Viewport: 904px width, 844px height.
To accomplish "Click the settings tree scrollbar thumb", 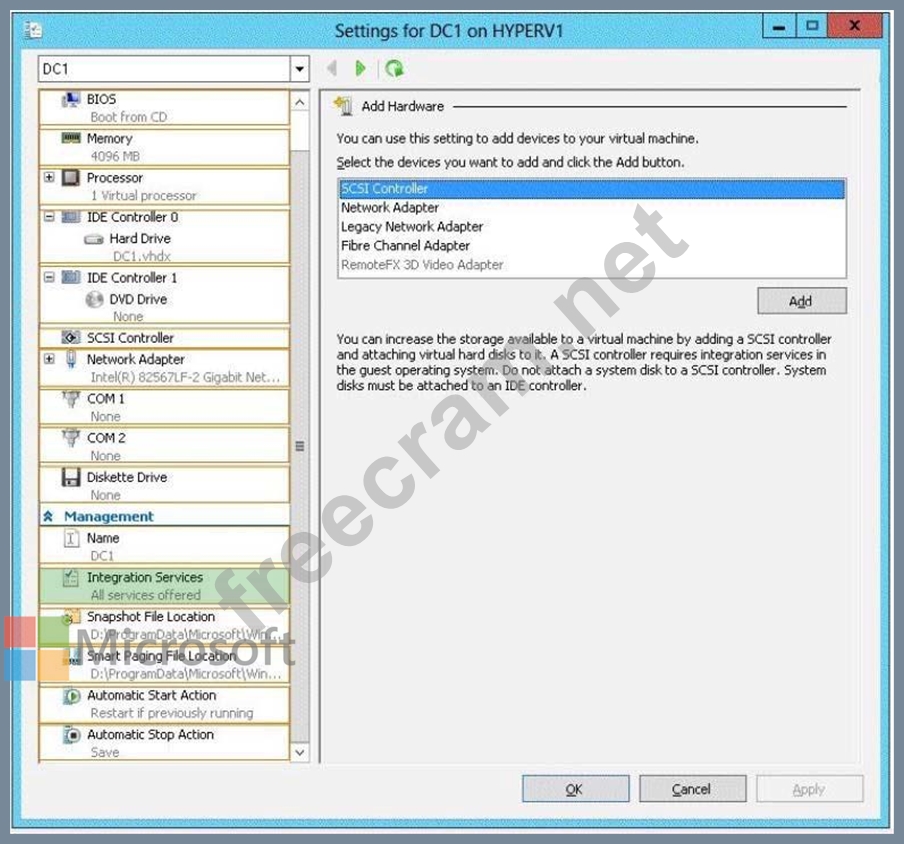I will click(x=300, y=446).
